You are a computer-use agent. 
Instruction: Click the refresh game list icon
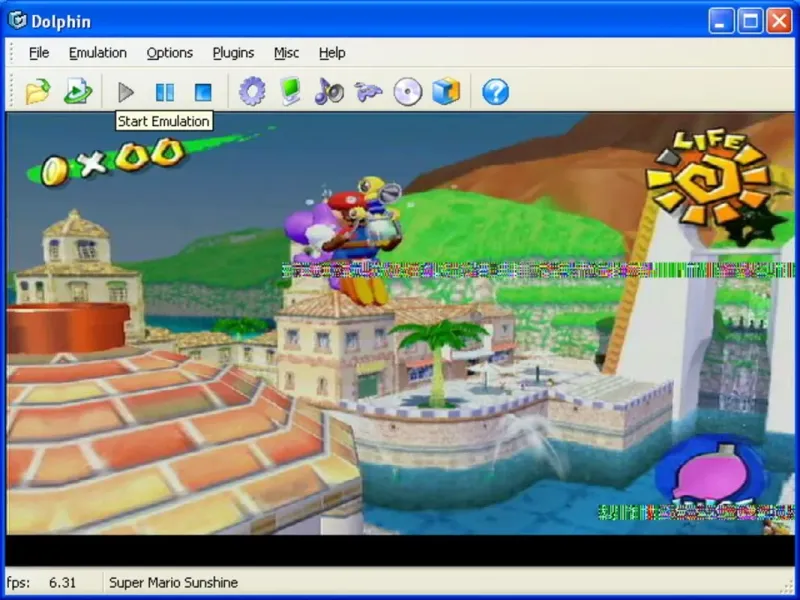tap(78, 92)
